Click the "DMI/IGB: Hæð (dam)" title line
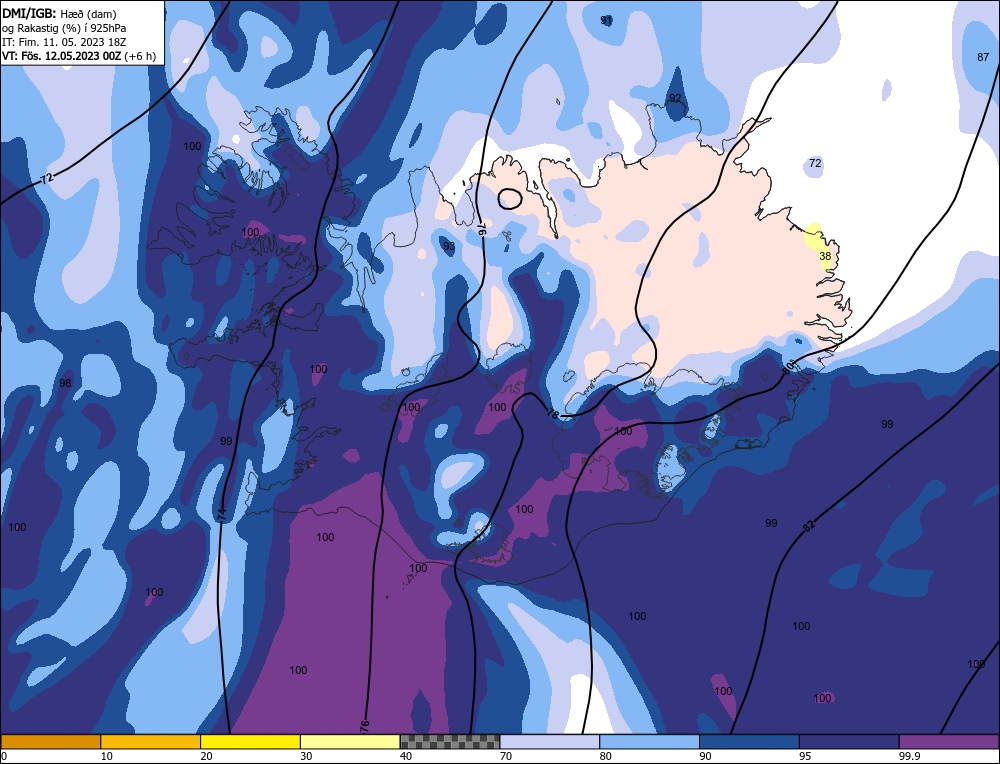Screen dimensions: 1000x764 (x=59, y=13)
